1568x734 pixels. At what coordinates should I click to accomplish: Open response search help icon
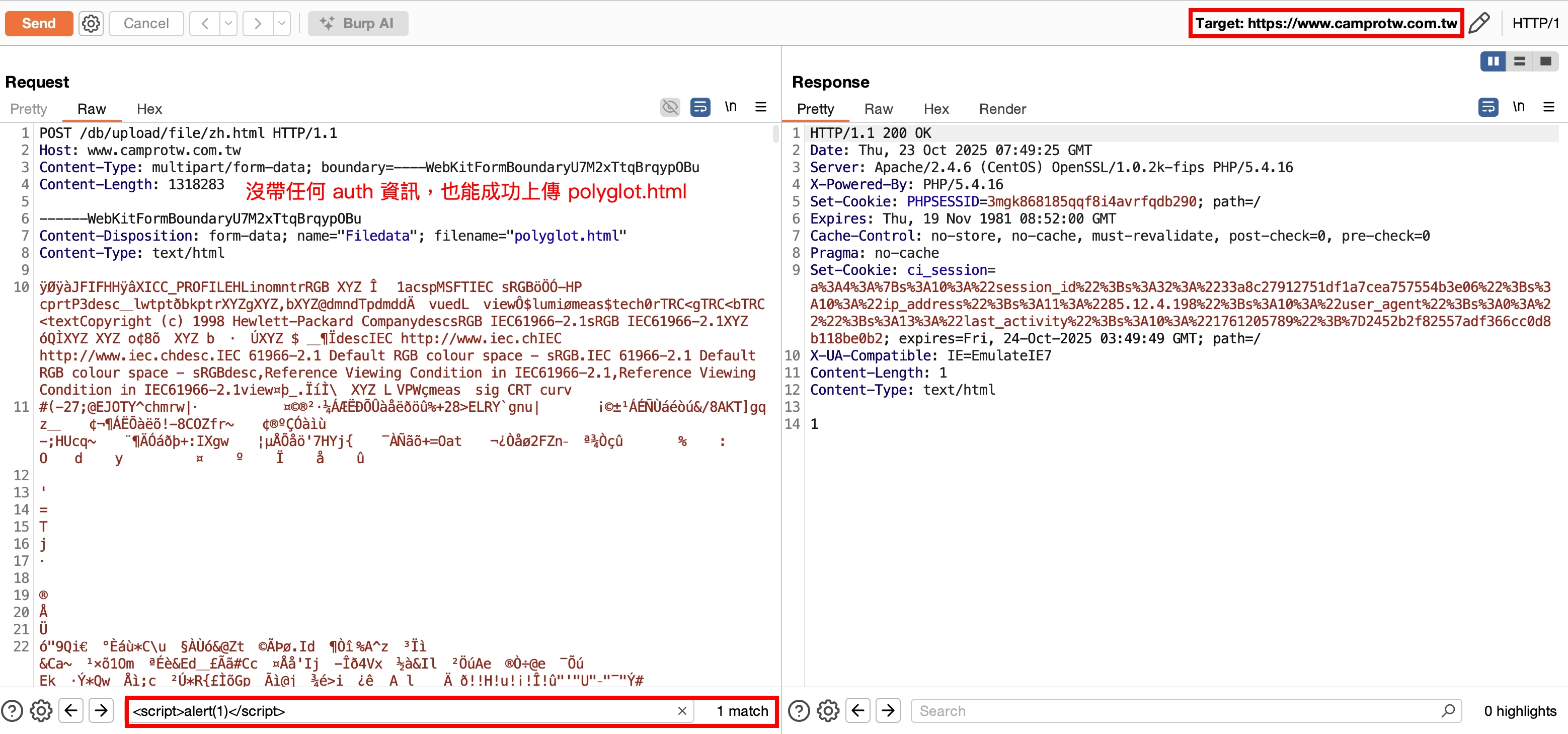[x=799, y=711]
